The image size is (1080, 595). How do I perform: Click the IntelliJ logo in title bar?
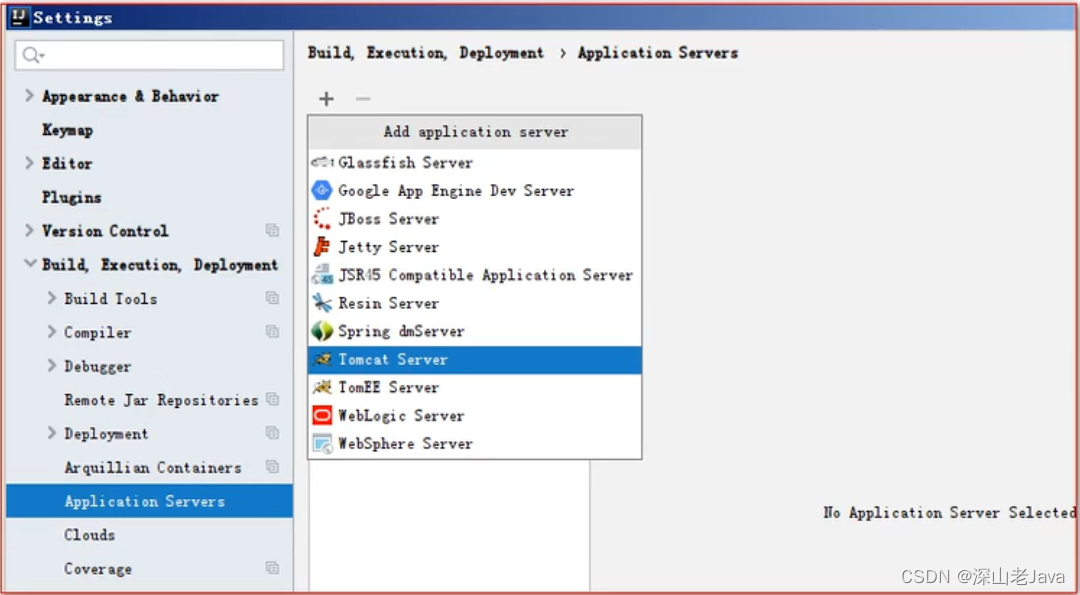coord(20,18)
